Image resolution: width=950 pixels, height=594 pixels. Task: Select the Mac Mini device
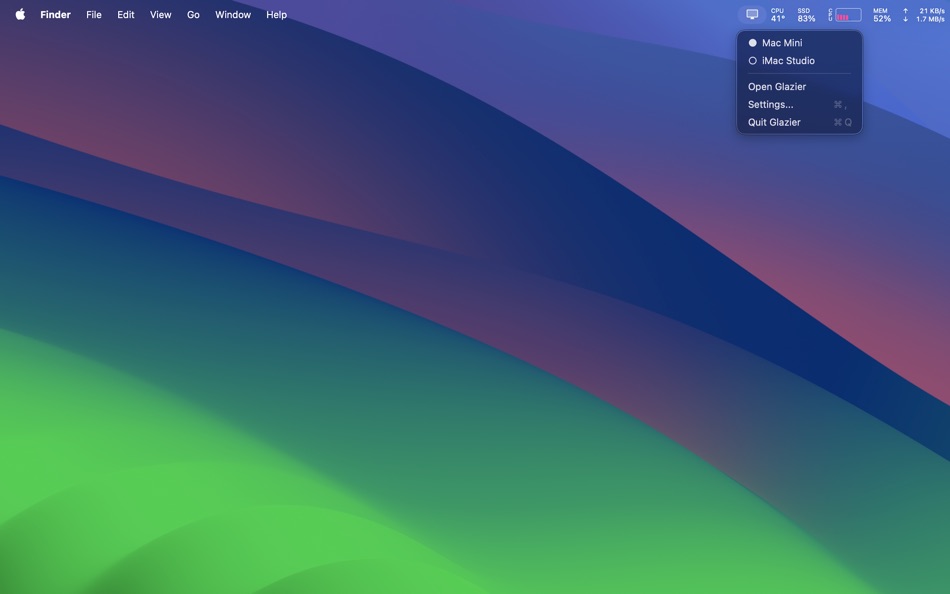[x=782, y=42]
